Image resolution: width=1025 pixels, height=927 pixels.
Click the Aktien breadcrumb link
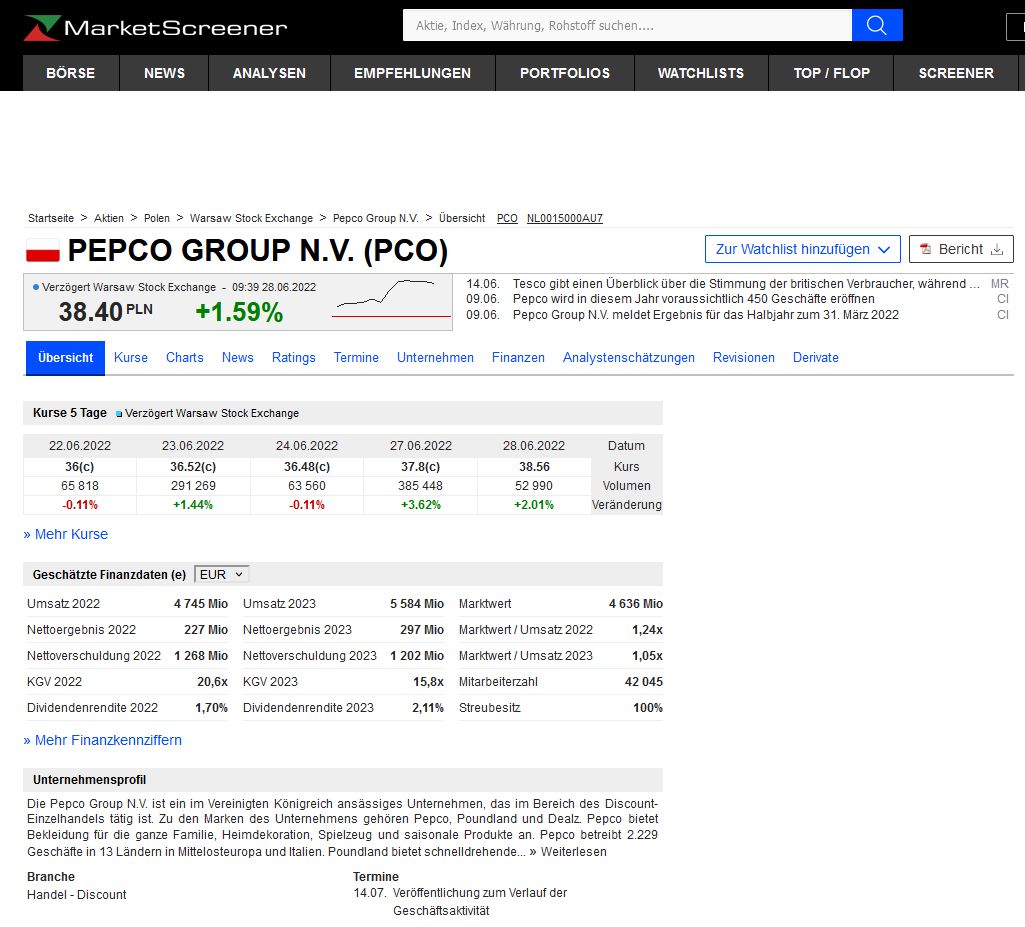(109, 218)
